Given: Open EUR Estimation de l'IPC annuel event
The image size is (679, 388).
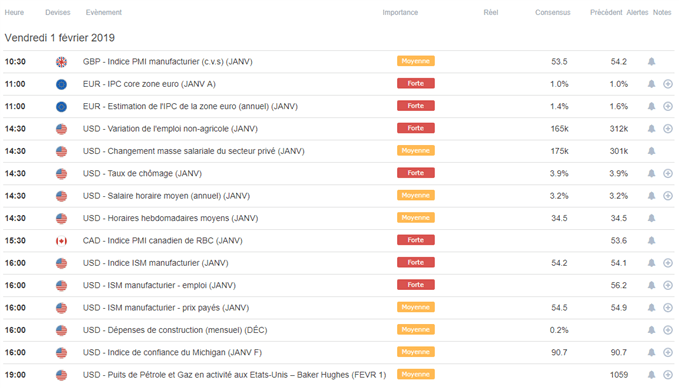Looking at the screenshot, I should click(x=190, y=107).
